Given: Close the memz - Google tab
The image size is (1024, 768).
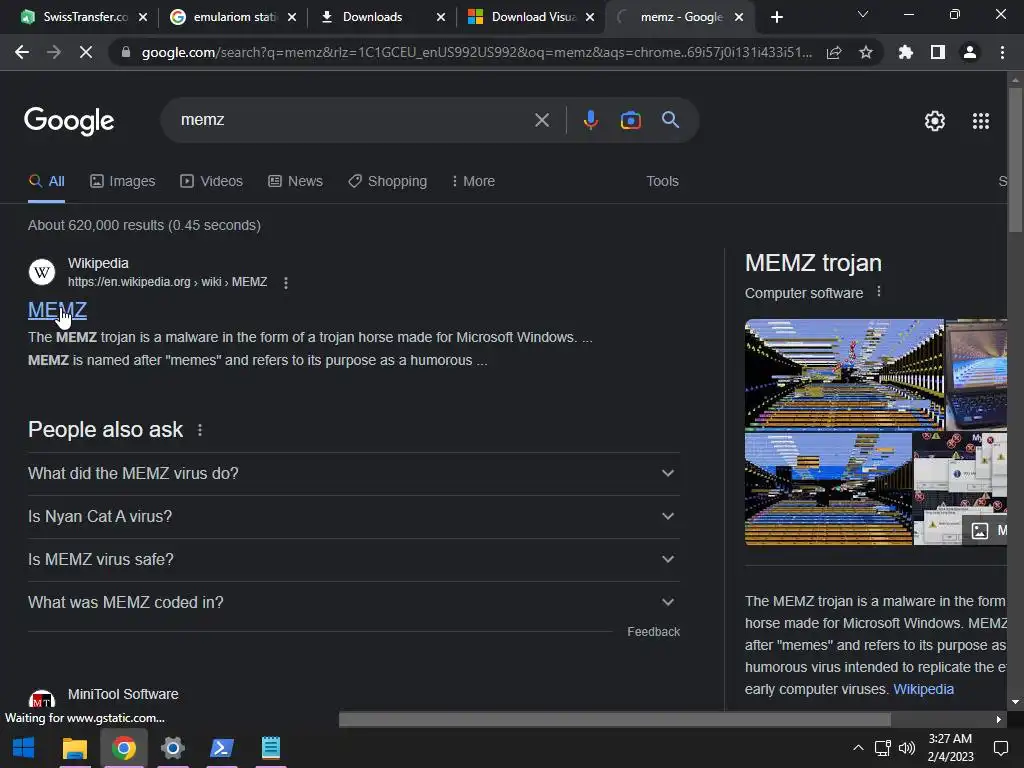Looking at the screenshot, I should (x=739, y=17).
